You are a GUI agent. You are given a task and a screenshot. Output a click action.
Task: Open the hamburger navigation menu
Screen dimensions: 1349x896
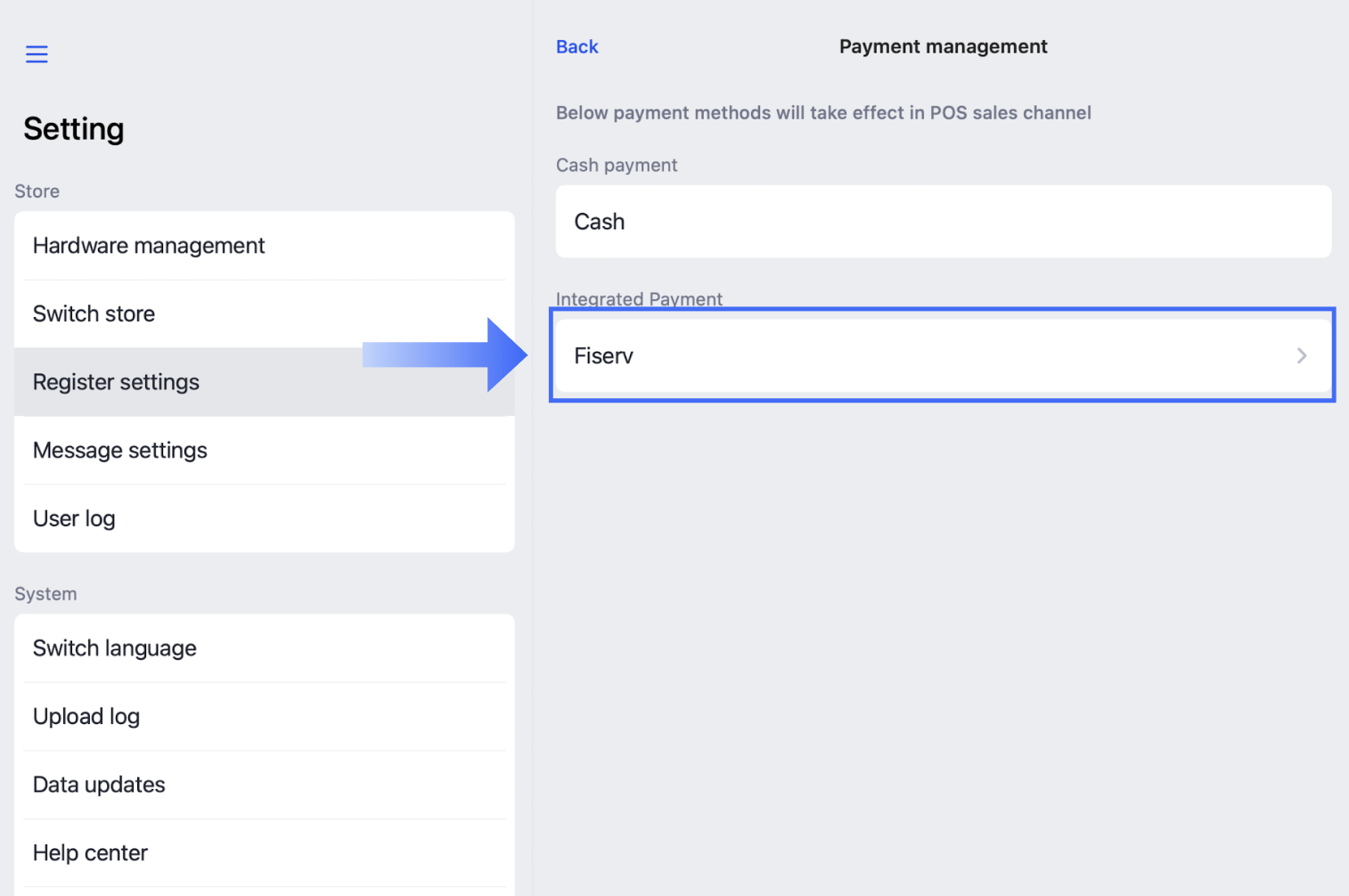coord(37,54)
